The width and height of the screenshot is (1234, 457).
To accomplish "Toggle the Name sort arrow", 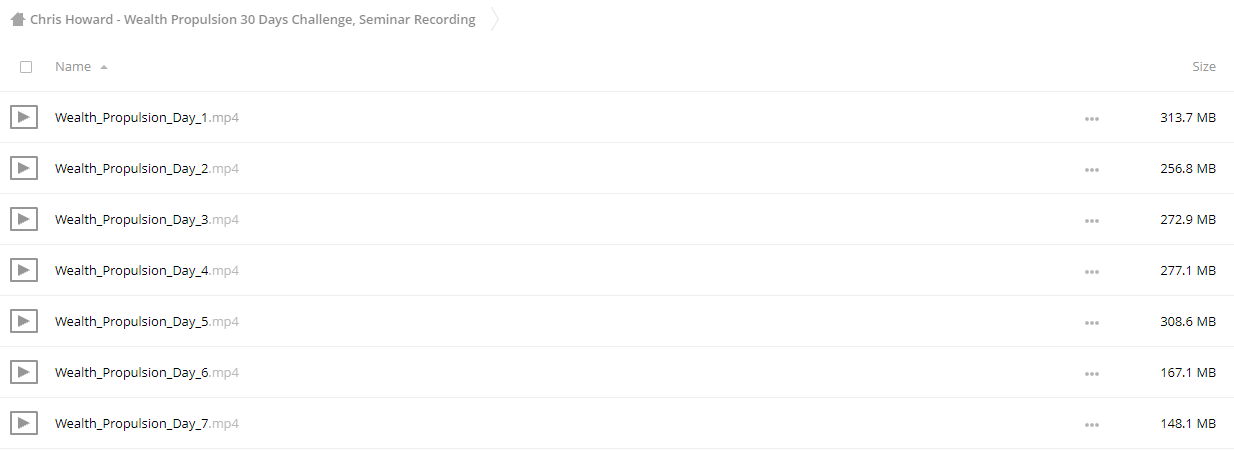I will coord(104,67).
